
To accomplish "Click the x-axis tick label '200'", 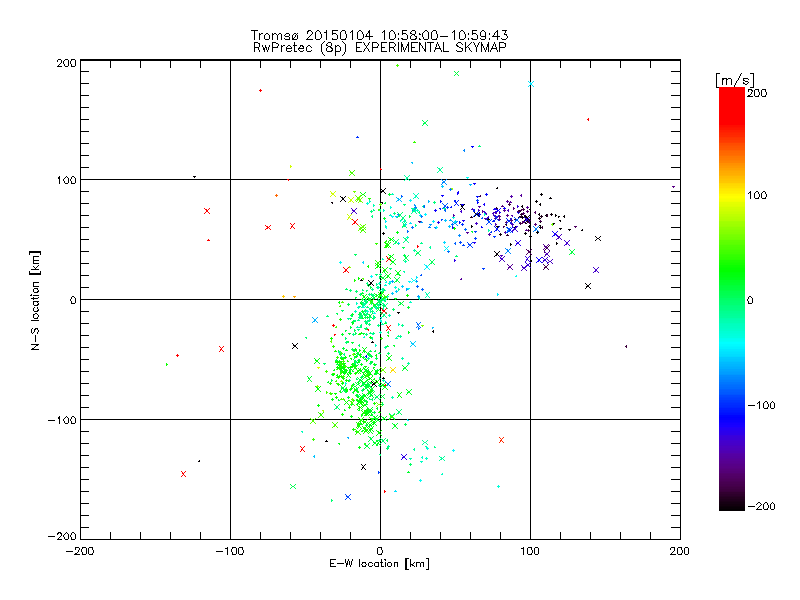I will (680, 551).
